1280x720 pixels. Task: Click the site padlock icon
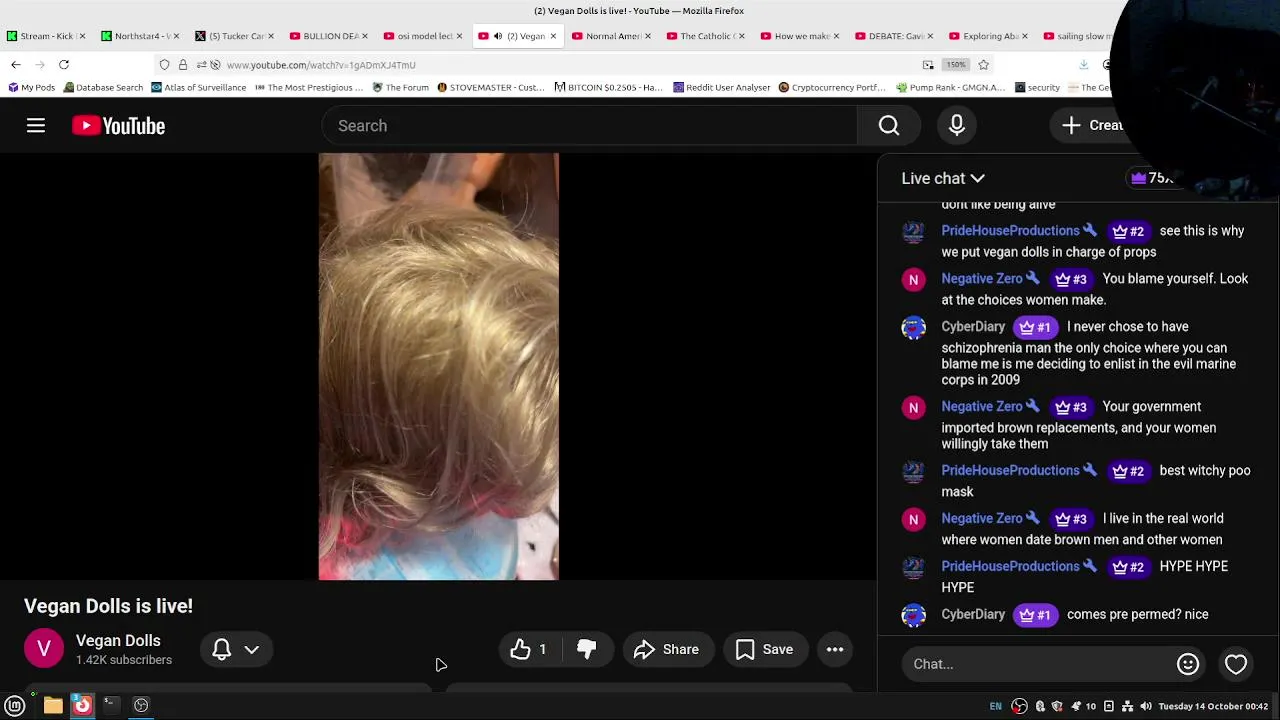[182, 64]
